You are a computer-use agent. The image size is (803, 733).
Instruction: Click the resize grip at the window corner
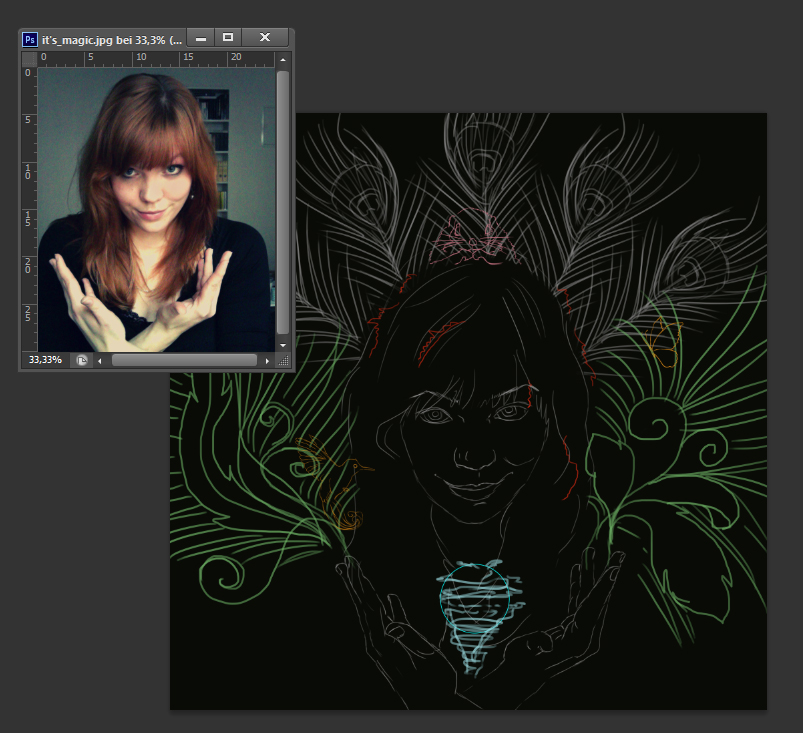283,360
